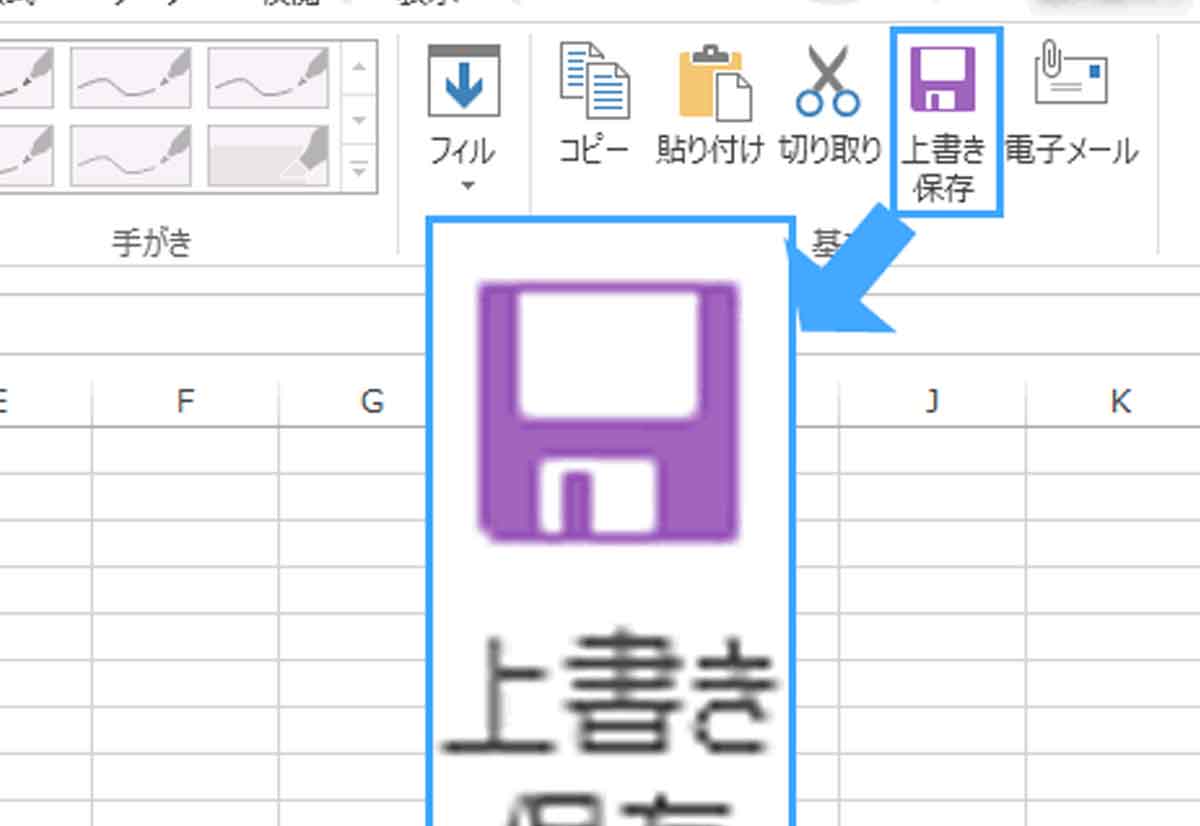Choose the bottom-left pen stroke thumbnail
The width and height of the screenshot is (1200, 826).
click(x=25, y=155)
